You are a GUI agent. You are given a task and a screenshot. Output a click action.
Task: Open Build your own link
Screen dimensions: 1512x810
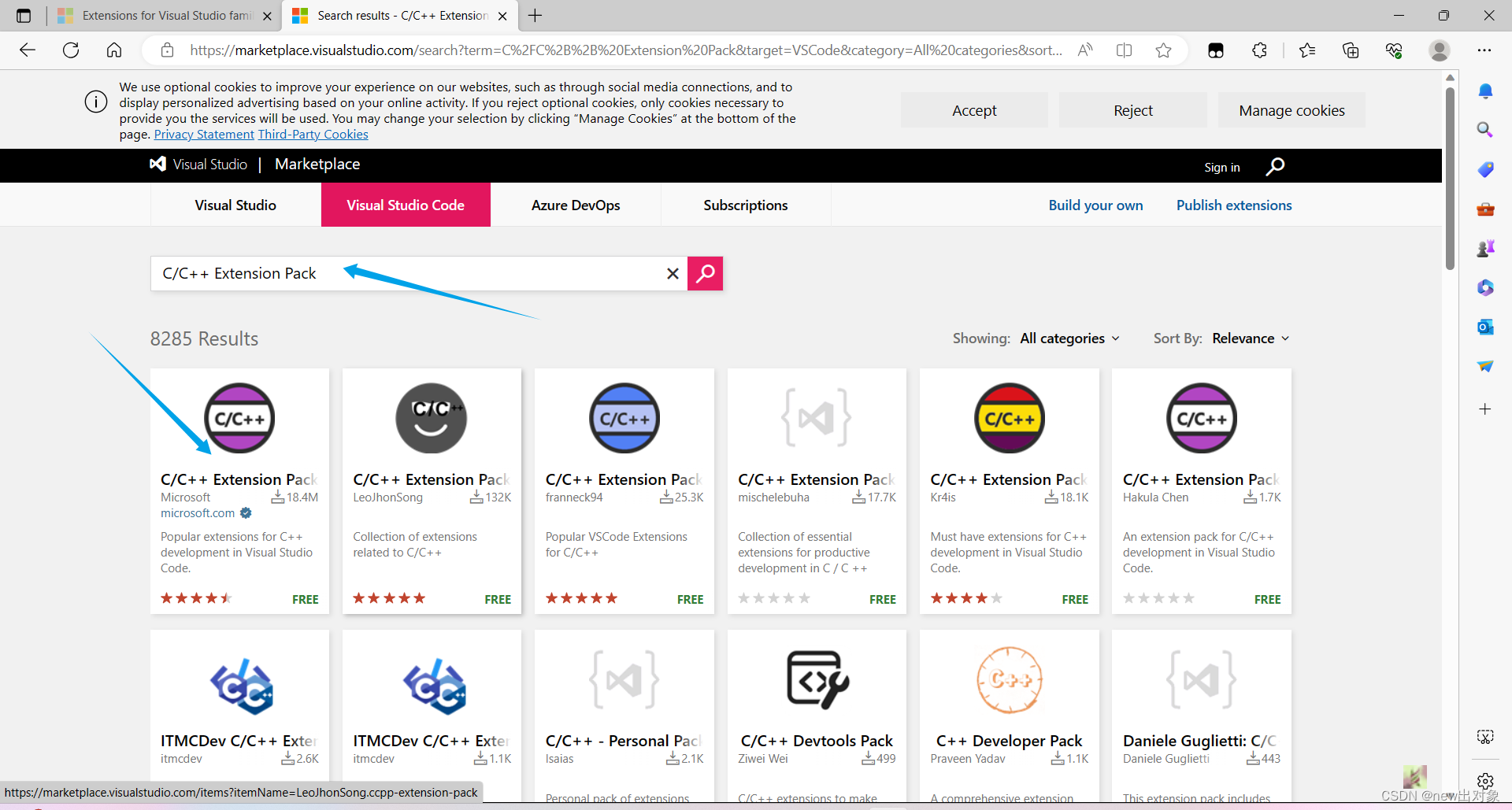1095,205
